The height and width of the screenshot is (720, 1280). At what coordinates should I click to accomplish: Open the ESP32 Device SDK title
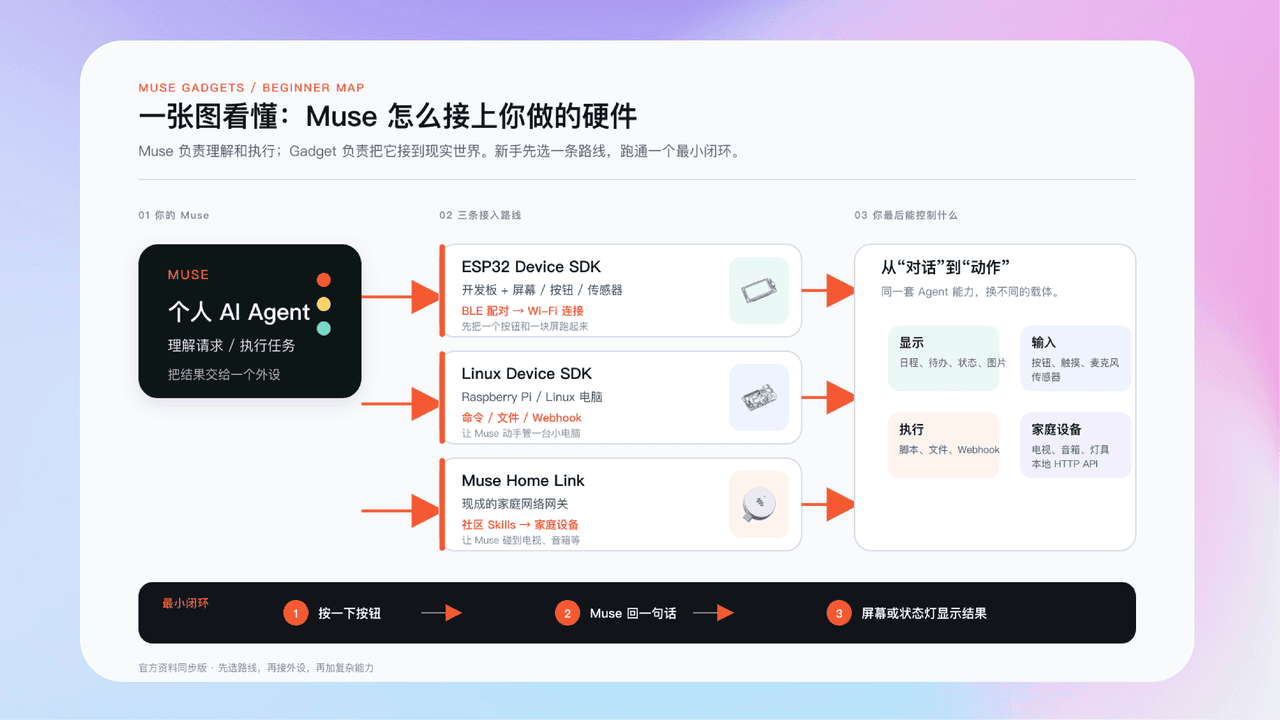click(531, 267)
